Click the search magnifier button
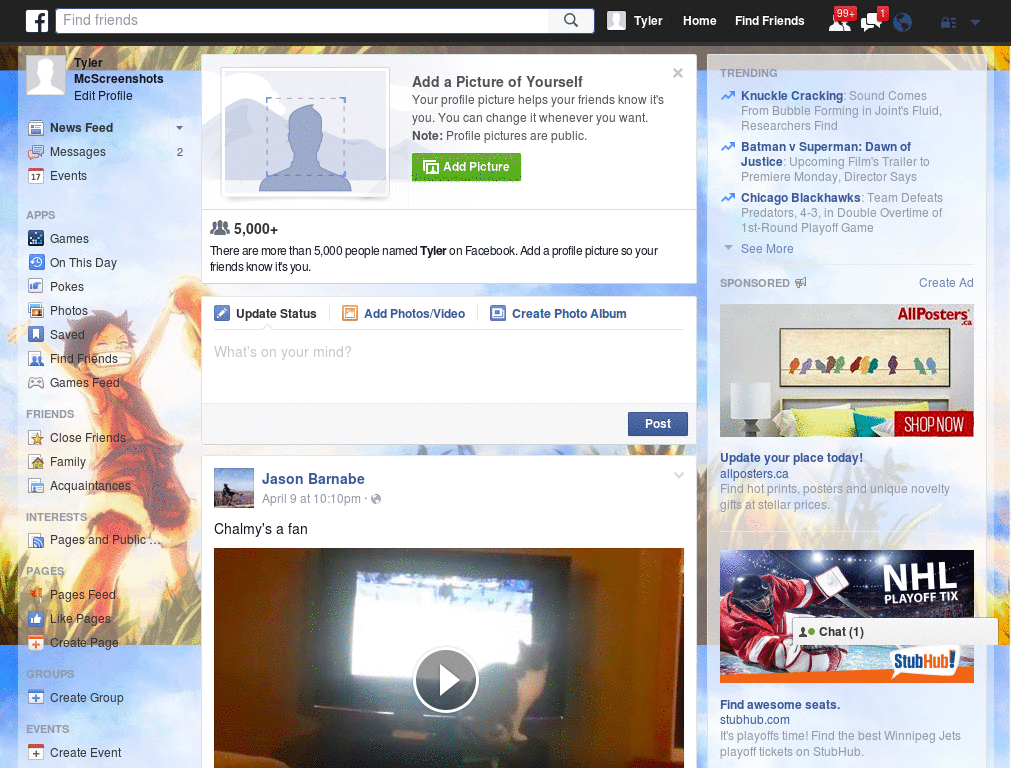The image size is (1024, 768). pos(571,21)
